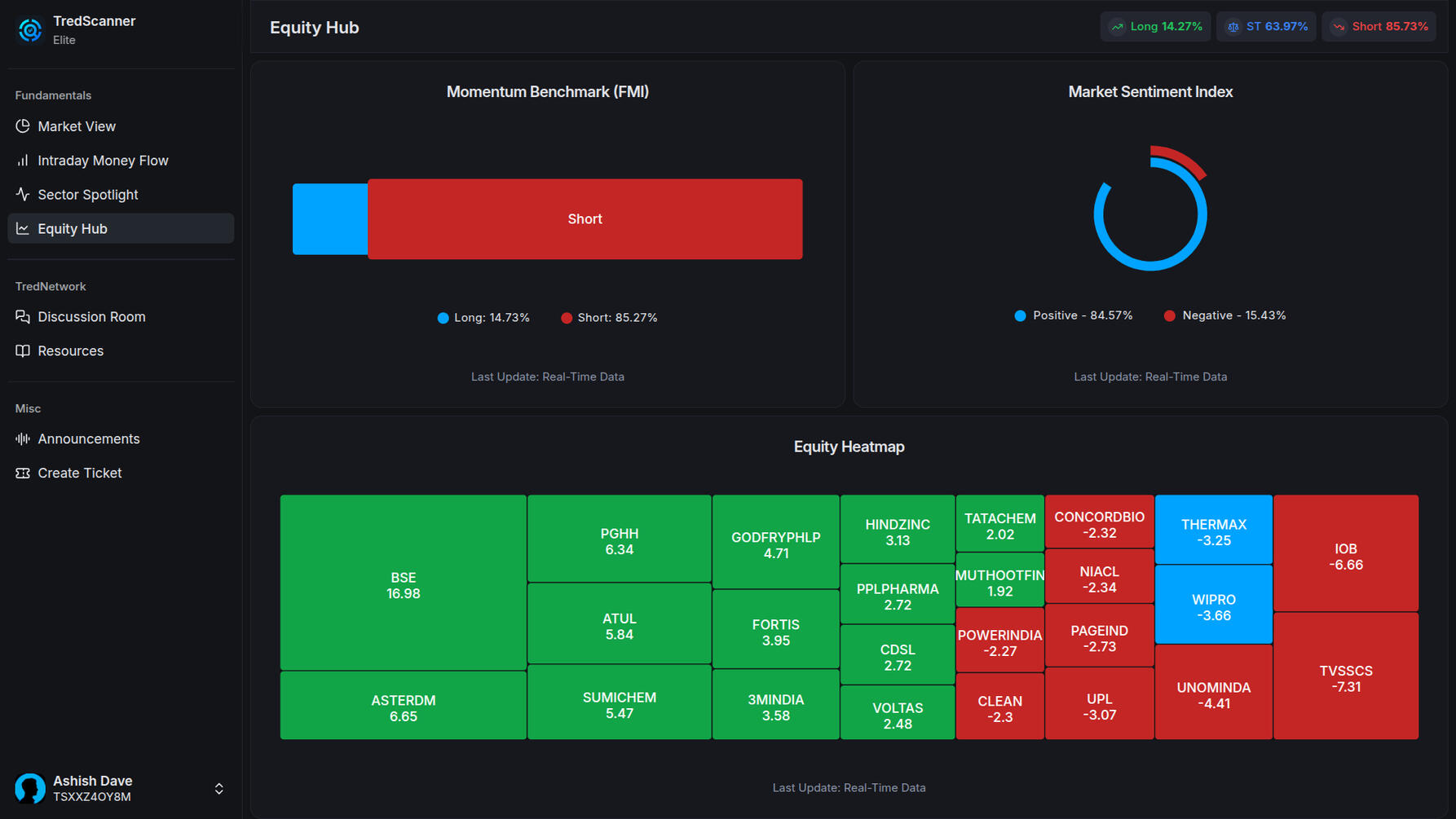Viewport: 1456px width, 819px height.
Task: Toggle the Positive legend in Sentiment Index
Action: click(x=1074, y=315)
